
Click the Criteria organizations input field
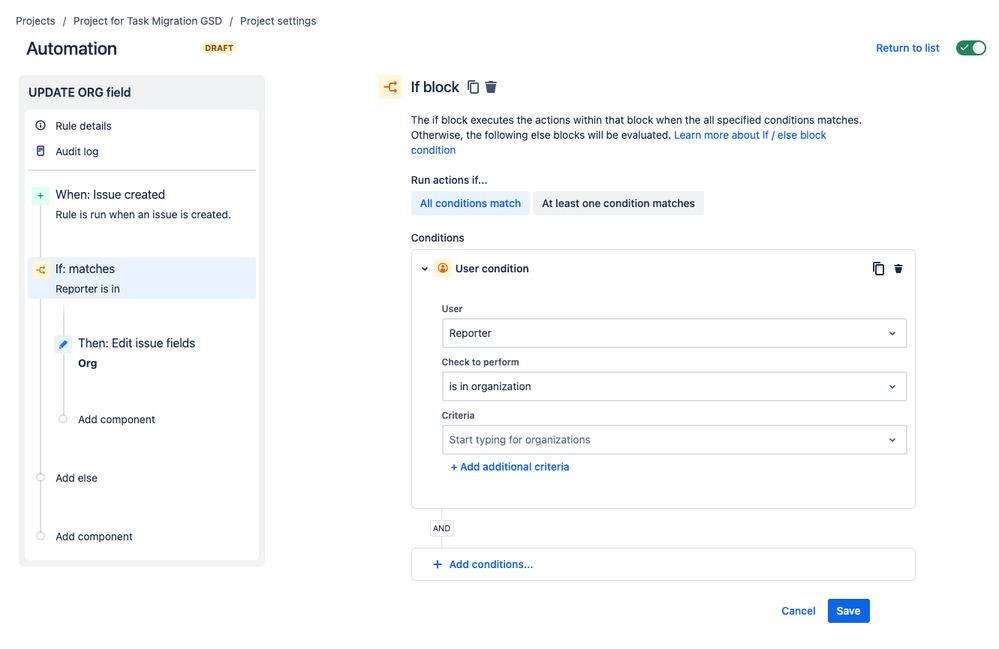665,440
